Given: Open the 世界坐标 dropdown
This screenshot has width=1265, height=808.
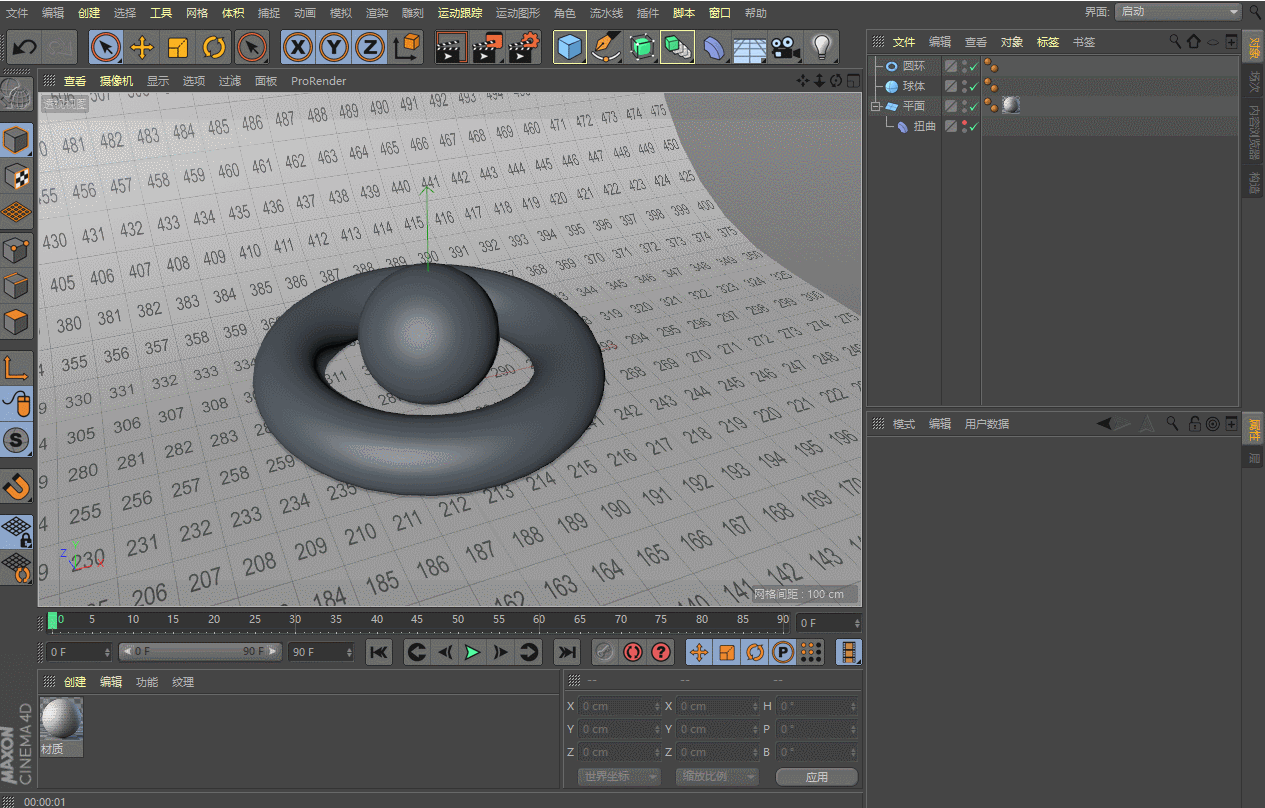Looking at the screenshot, I should coord(619,777).
